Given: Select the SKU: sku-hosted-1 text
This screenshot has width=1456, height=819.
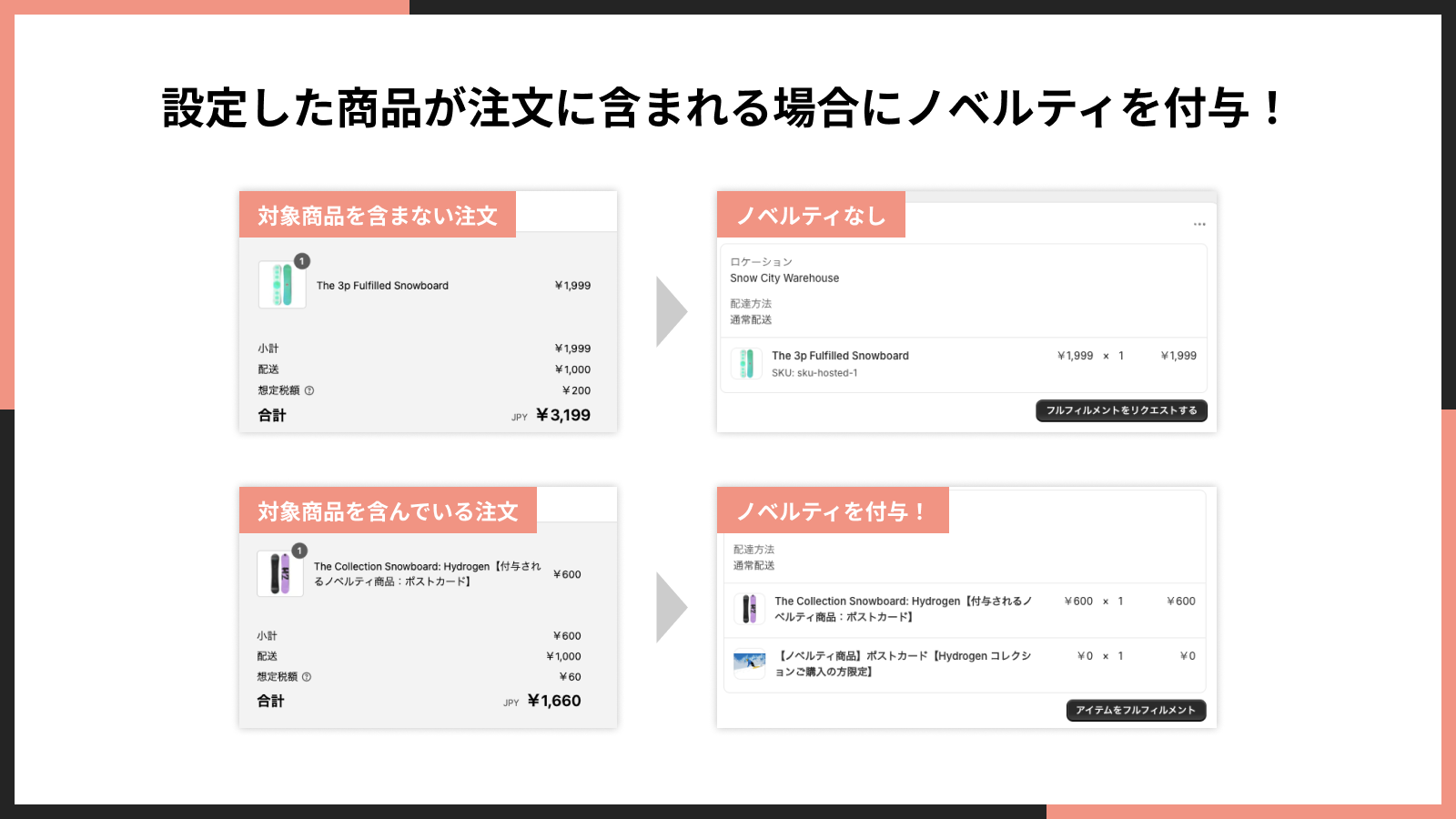Looking at the screenshot, I should (815, 371).
